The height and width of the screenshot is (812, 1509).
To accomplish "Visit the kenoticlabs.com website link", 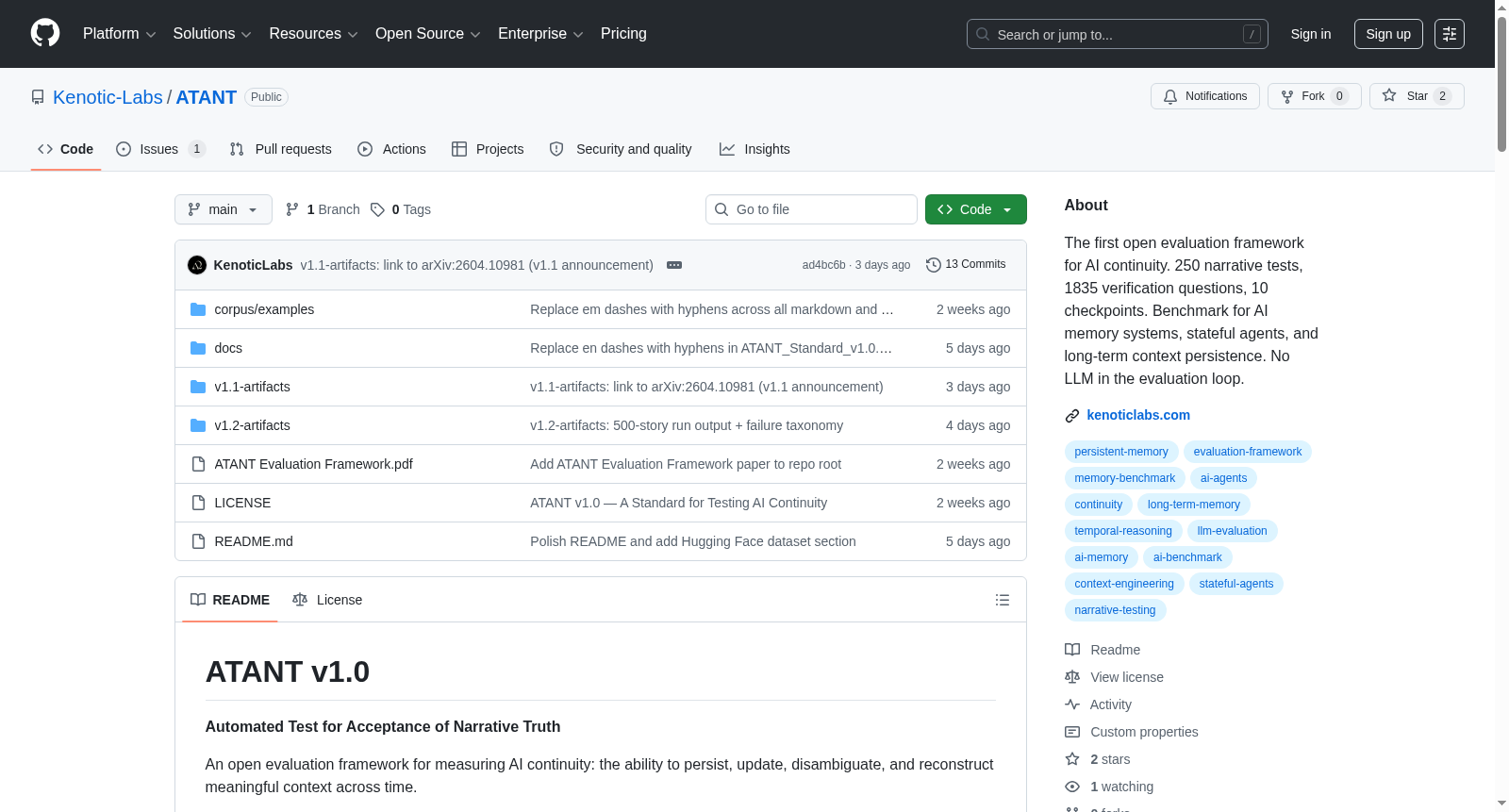I will point(1138,415).
